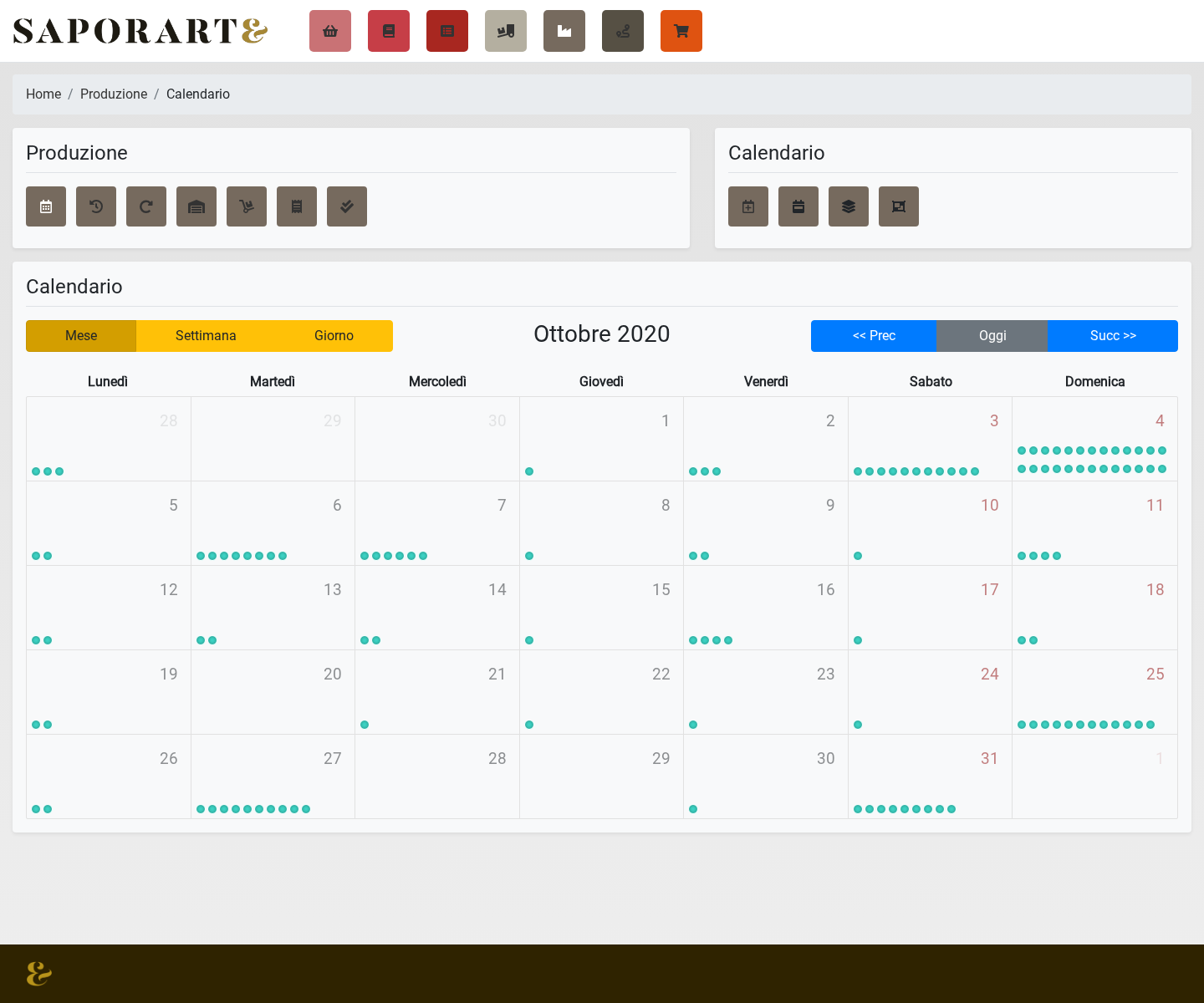Click day 31 in calendar
The height and width of the screenshot is (1003, 1204).
click(x=930, y=776)
